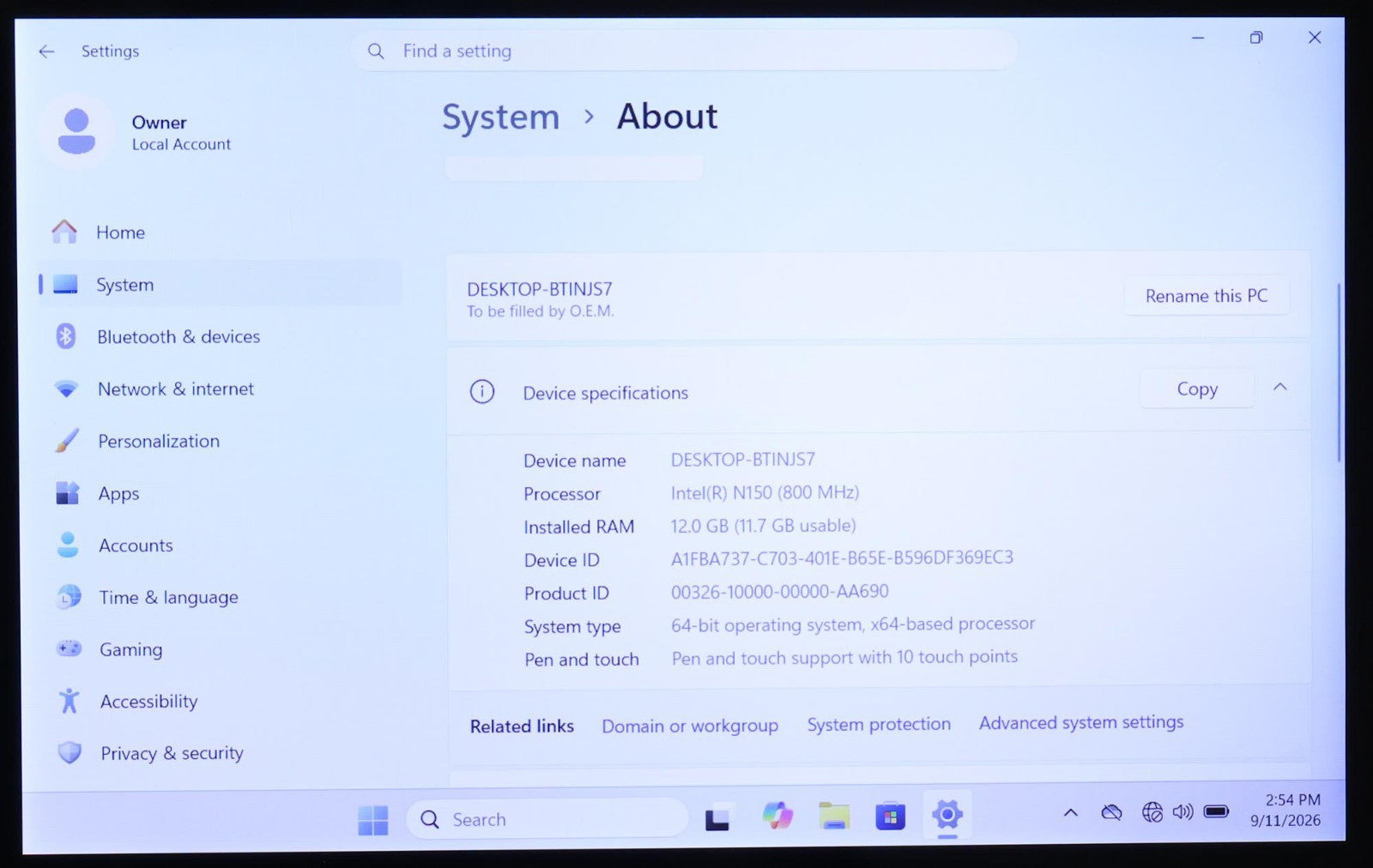Open the network globe tray icon
Image resolution: width=1373 pixels, height=868 pixels.
click(1152, 811)
